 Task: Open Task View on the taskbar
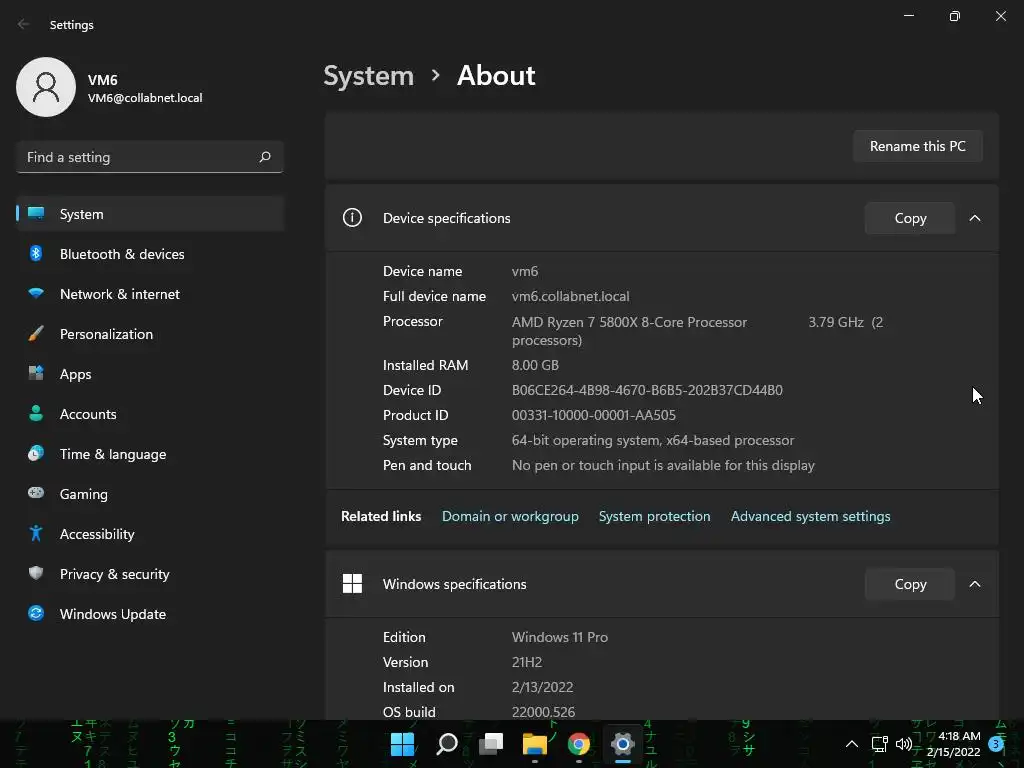tap(491, 744)
